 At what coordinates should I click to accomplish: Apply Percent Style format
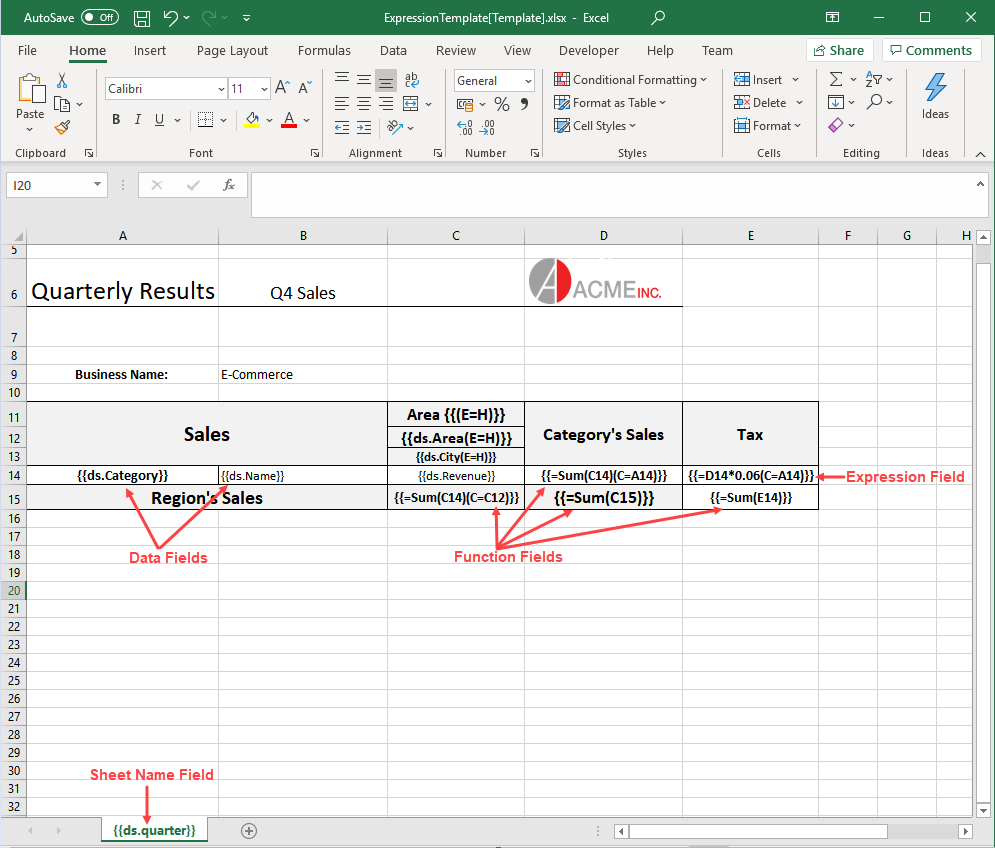tap(501, 104)
